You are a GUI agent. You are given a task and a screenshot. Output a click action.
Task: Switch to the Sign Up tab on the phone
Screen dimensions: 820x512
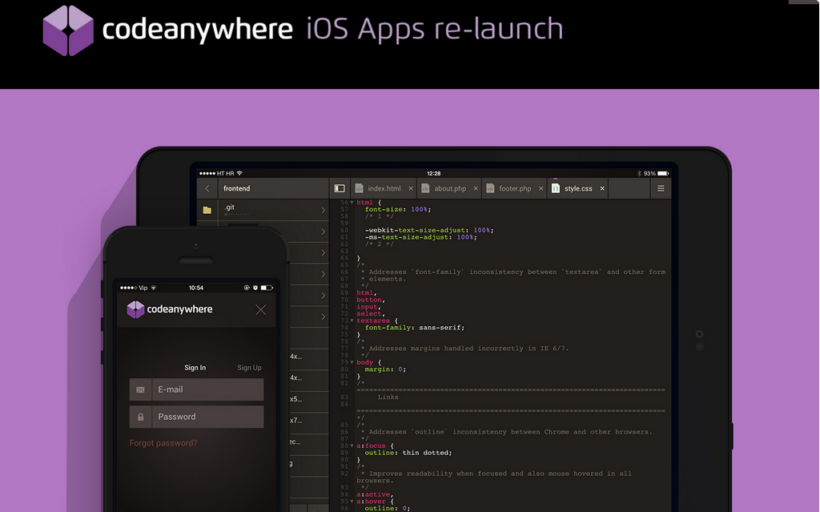tap(249, 368)
